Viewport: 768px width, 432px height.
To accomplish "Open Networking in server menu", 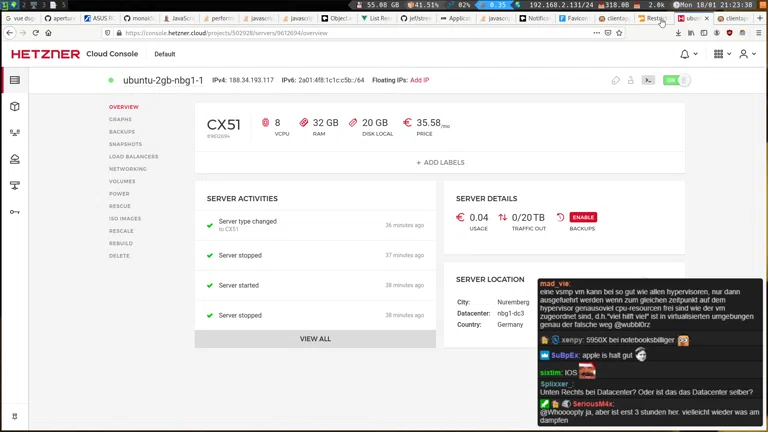I will click(x=128, y=169).
